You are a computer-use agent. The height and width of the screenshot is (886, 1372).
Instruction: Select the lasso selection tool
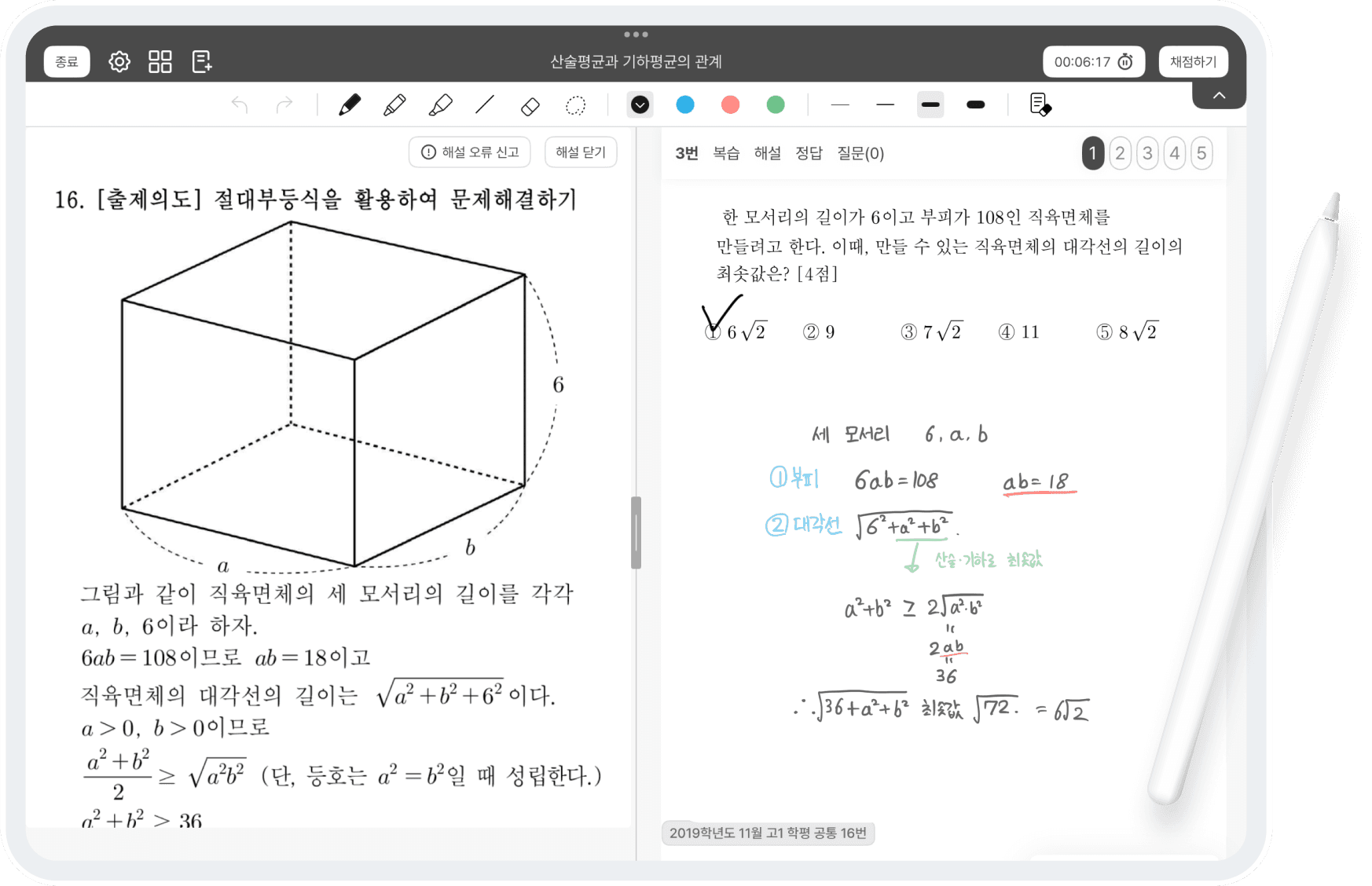coord(576,105)
